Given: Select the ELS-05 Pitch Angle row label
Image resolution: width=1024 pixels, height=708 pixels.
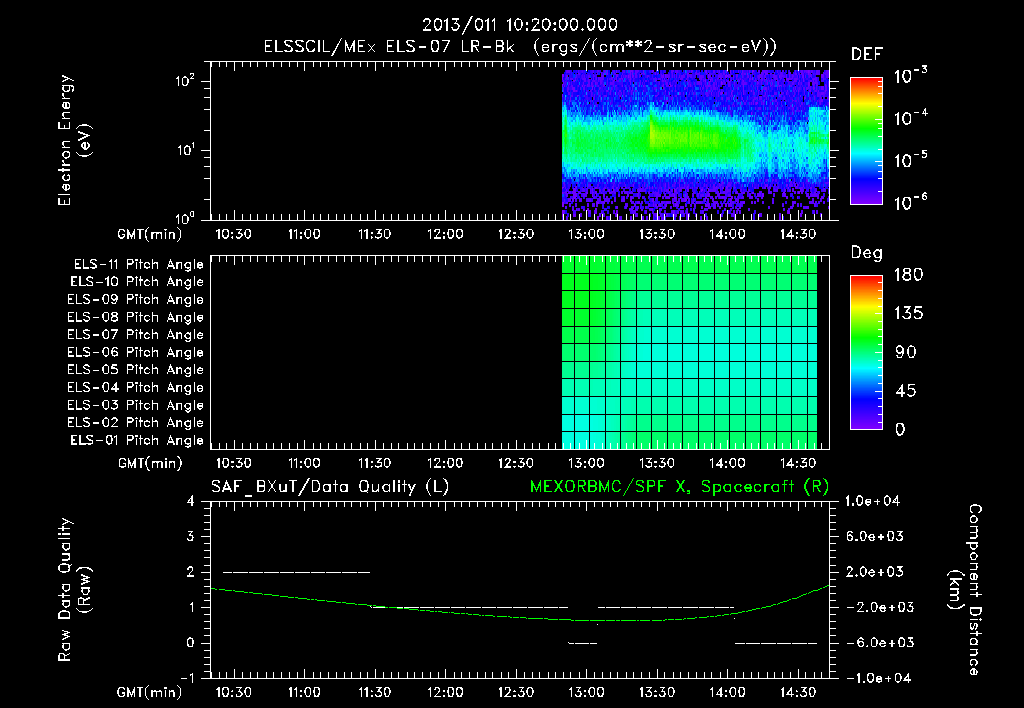Looking at the screenshot, I should tap(136, 370).
